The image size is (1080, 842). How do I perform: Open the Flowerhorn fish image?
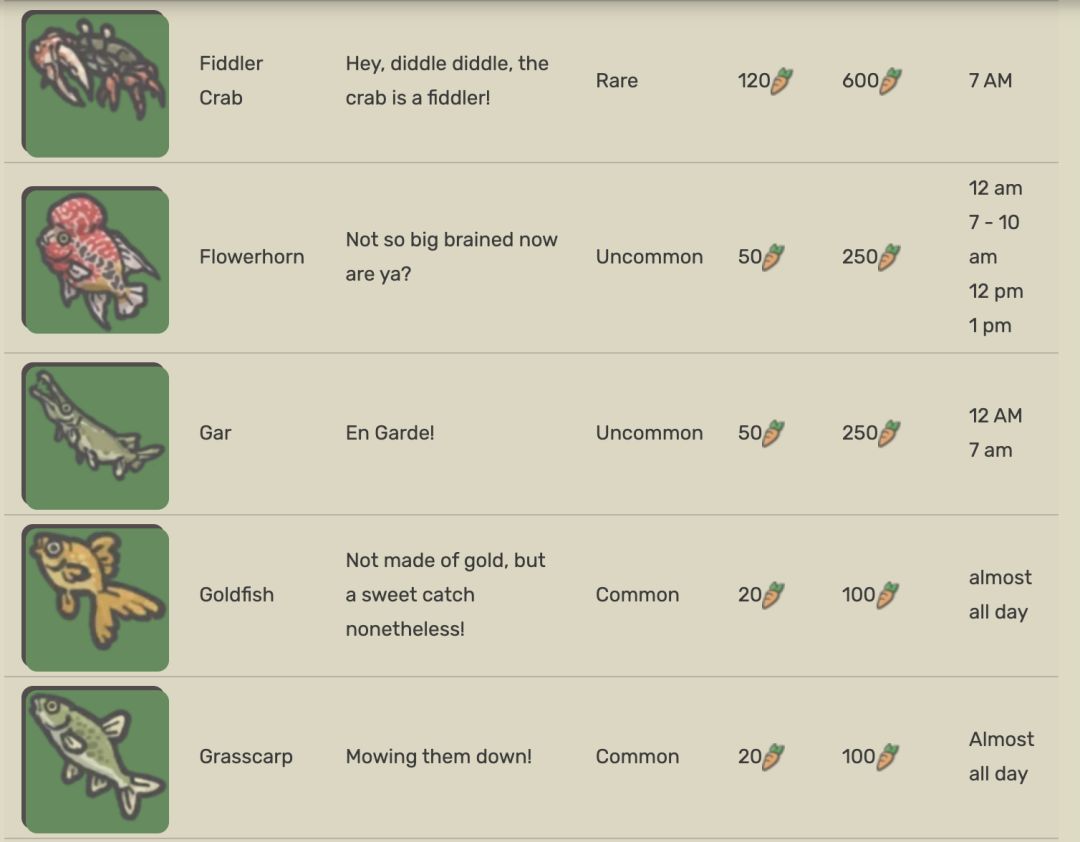click(x=96, y=260)
